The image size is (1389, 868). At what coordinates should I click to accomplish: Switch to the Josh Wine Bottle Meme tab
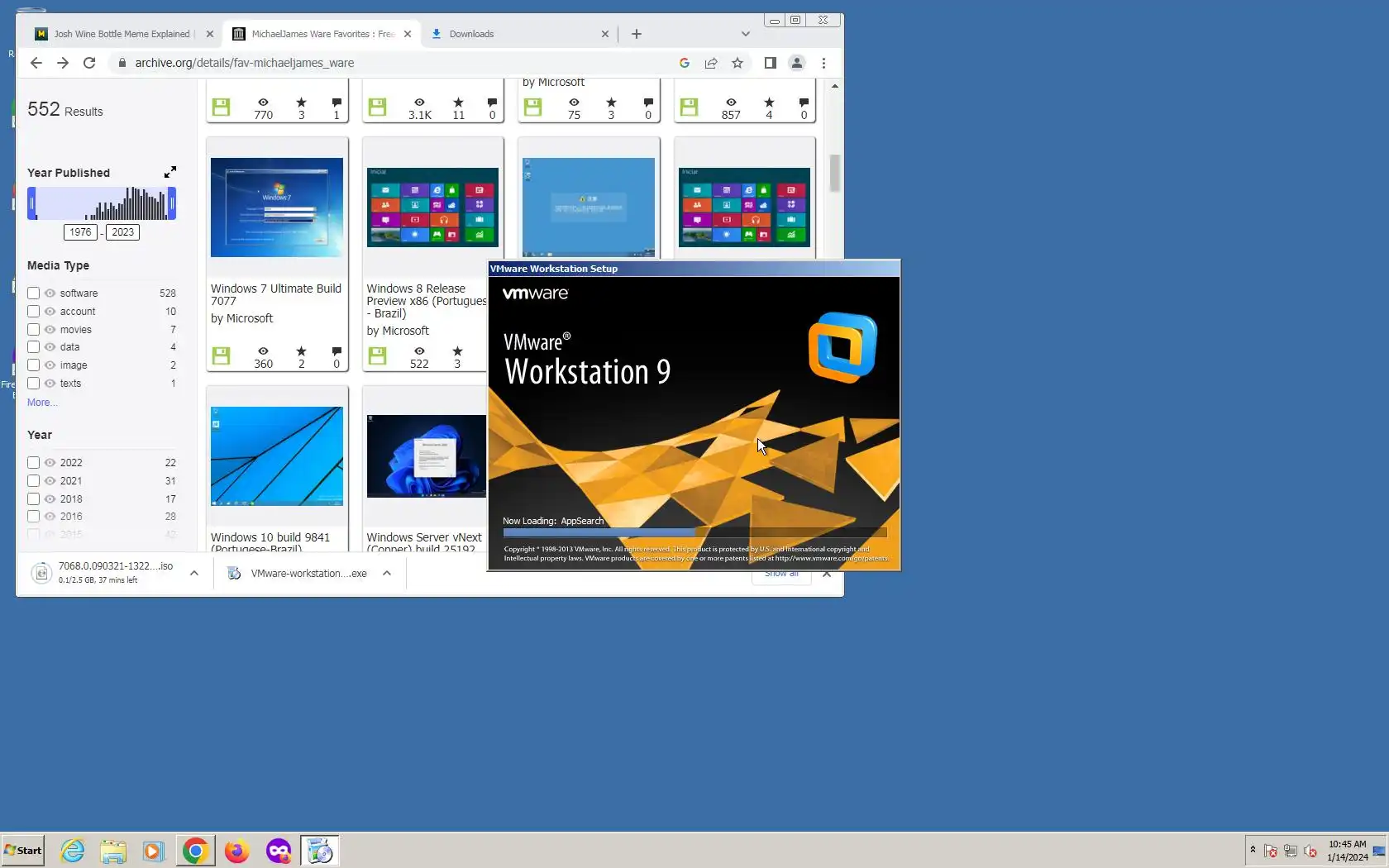[122, 34]
